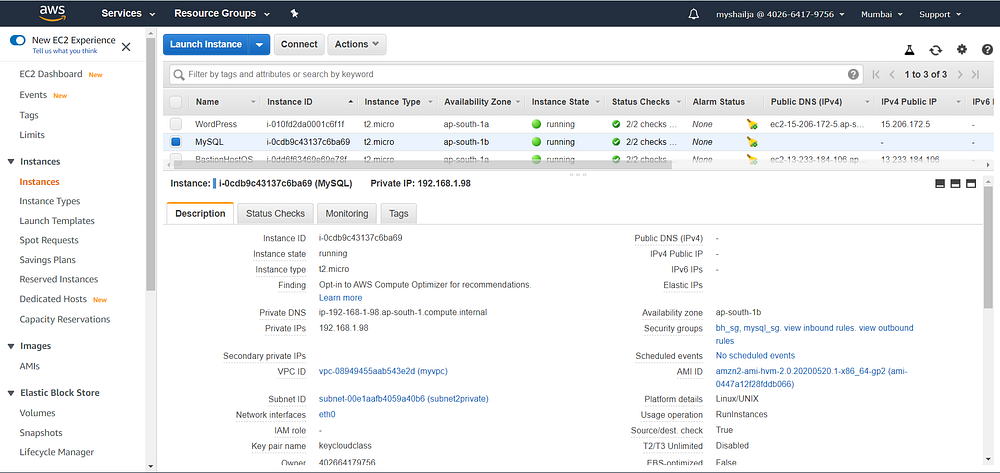Sort by the Instance ID column
This screenshot has width=1000, height=473.
310,102
